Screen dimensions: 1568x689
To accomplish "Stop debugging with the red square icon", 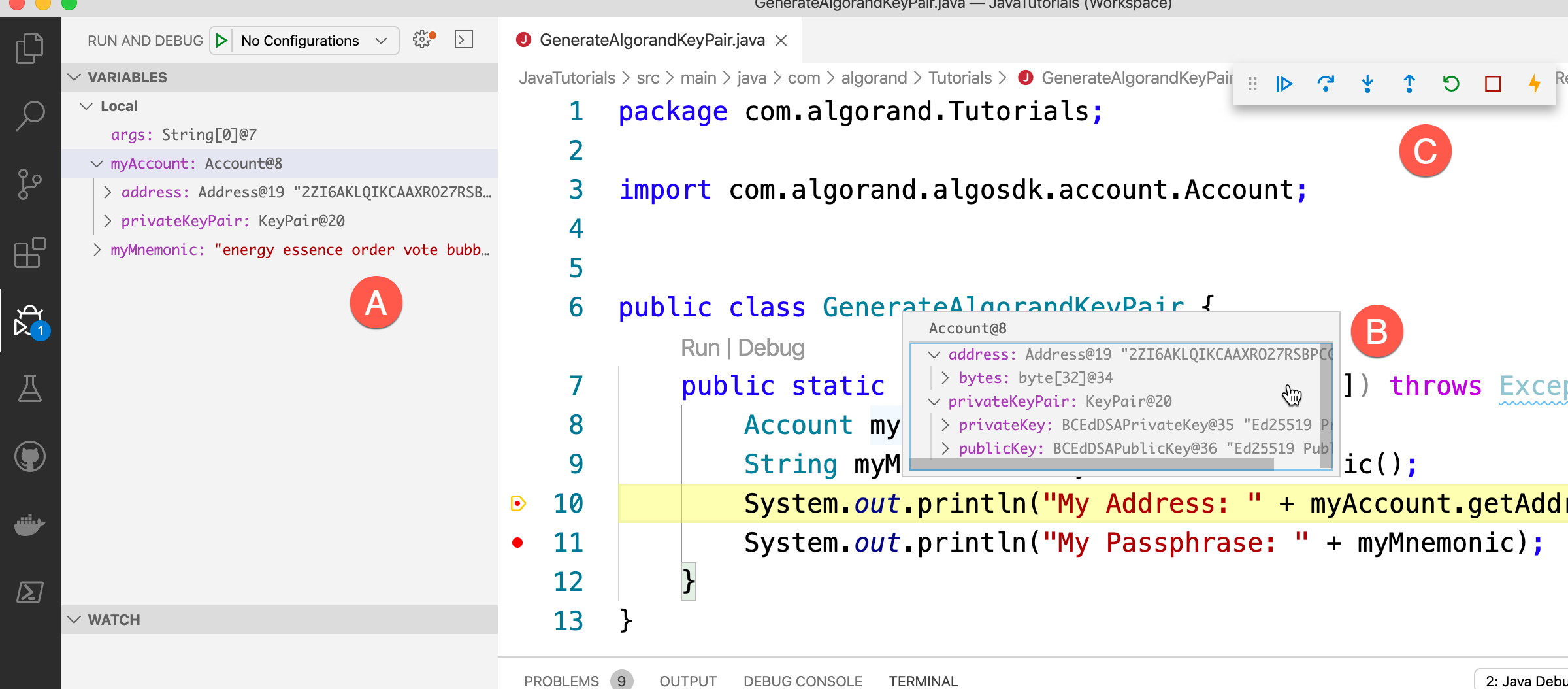I will click(x=1492, y=84).
